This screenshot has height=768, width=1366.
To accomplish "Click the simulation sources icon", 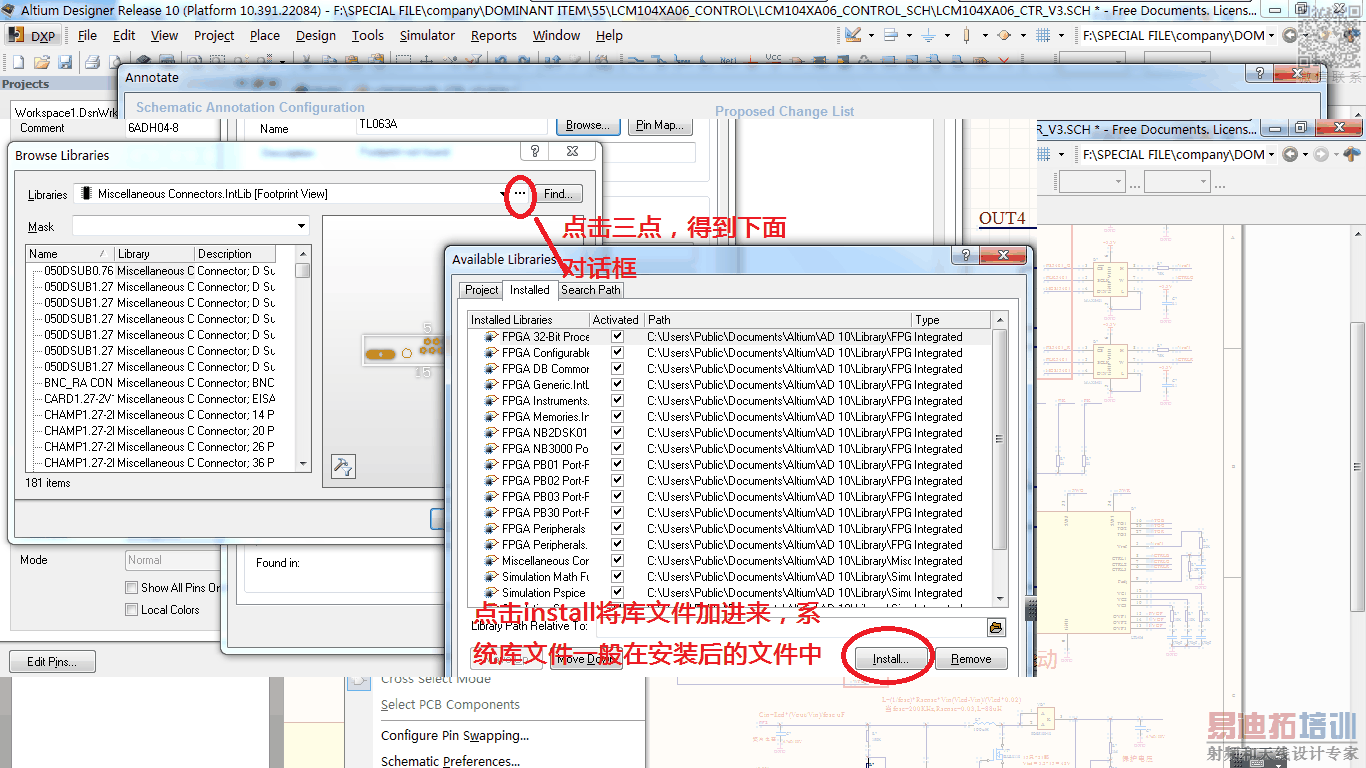I will (x=1004, y=35).
